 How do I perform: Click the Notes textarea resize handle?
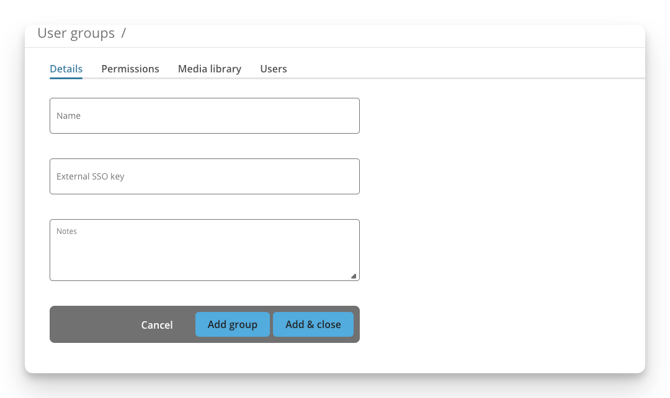tap(354, 276)
